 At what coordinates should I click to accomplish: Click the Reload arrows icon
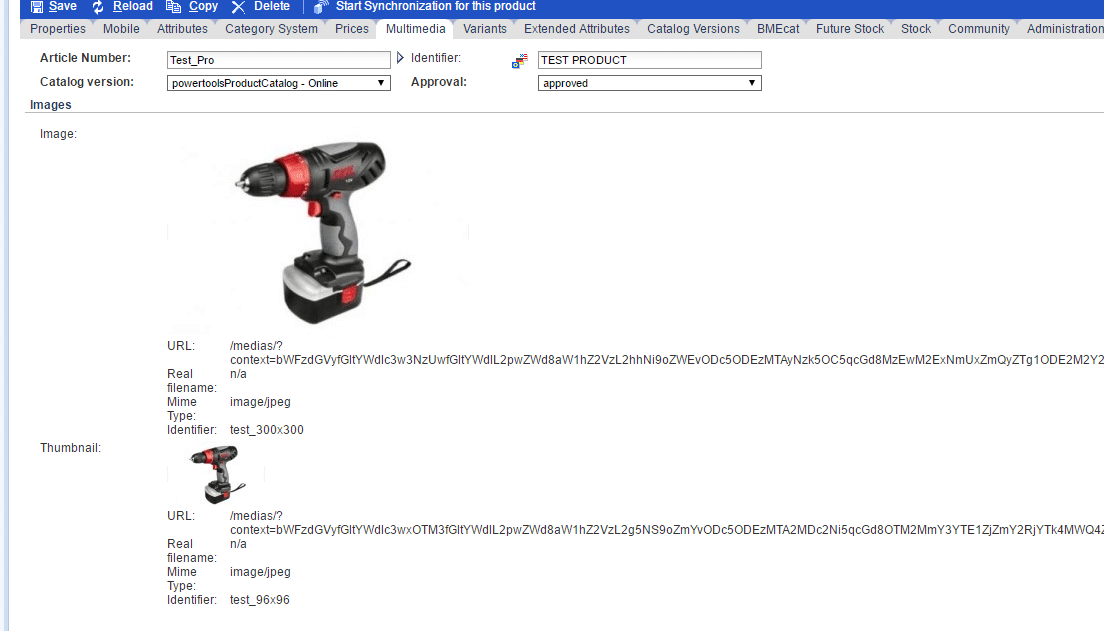(x=98, y=6)
